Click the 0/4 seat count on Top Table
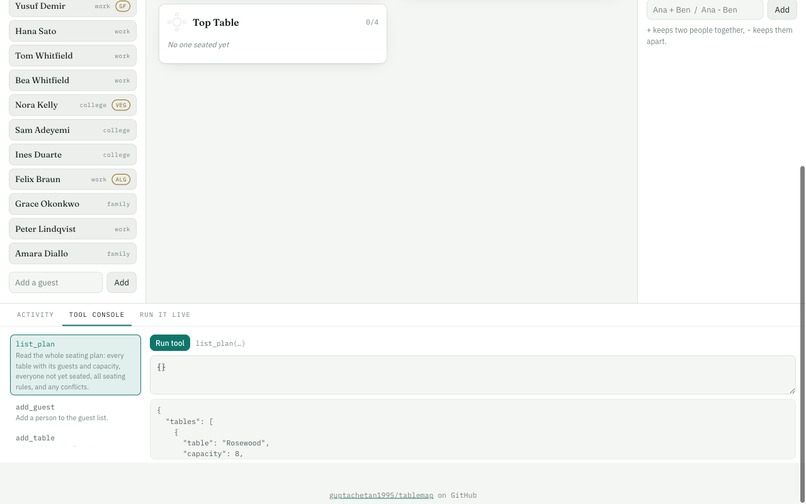The height and width of the screenshot is (504, 806). tap(372, 22)
